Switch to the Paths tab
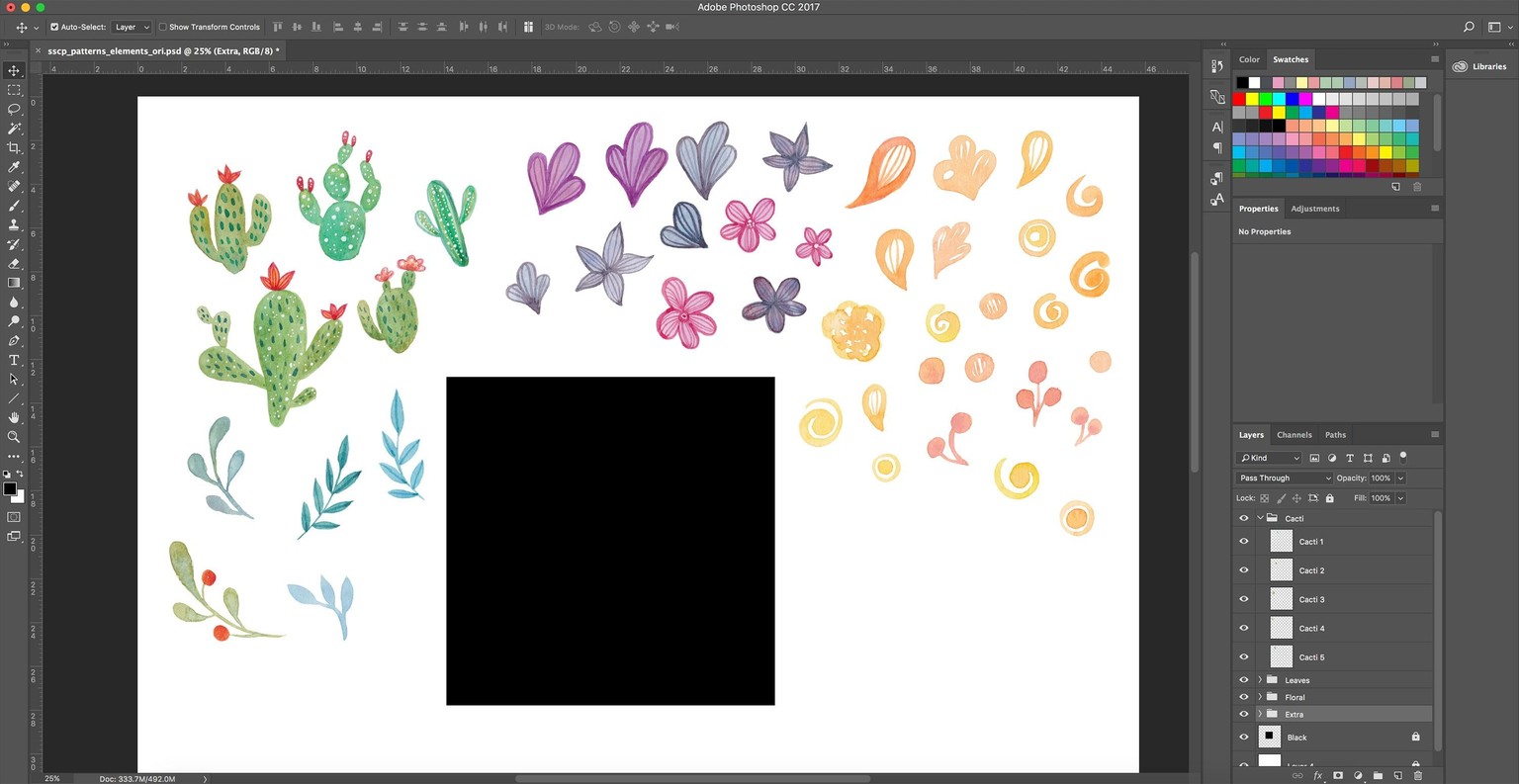 pyautogui.click(x=1335, y=435)
